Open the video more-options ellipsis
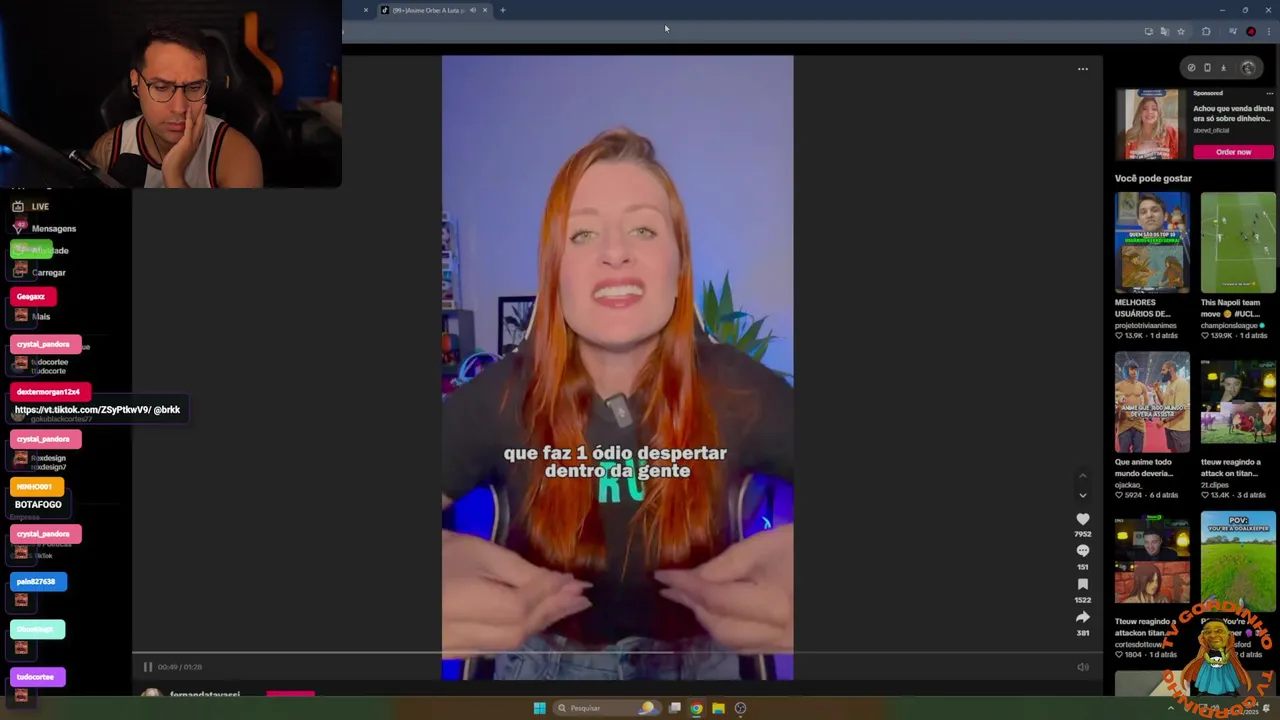Image resolution: width=1280 pixels, height=720 pixels. pos(1082,69)
